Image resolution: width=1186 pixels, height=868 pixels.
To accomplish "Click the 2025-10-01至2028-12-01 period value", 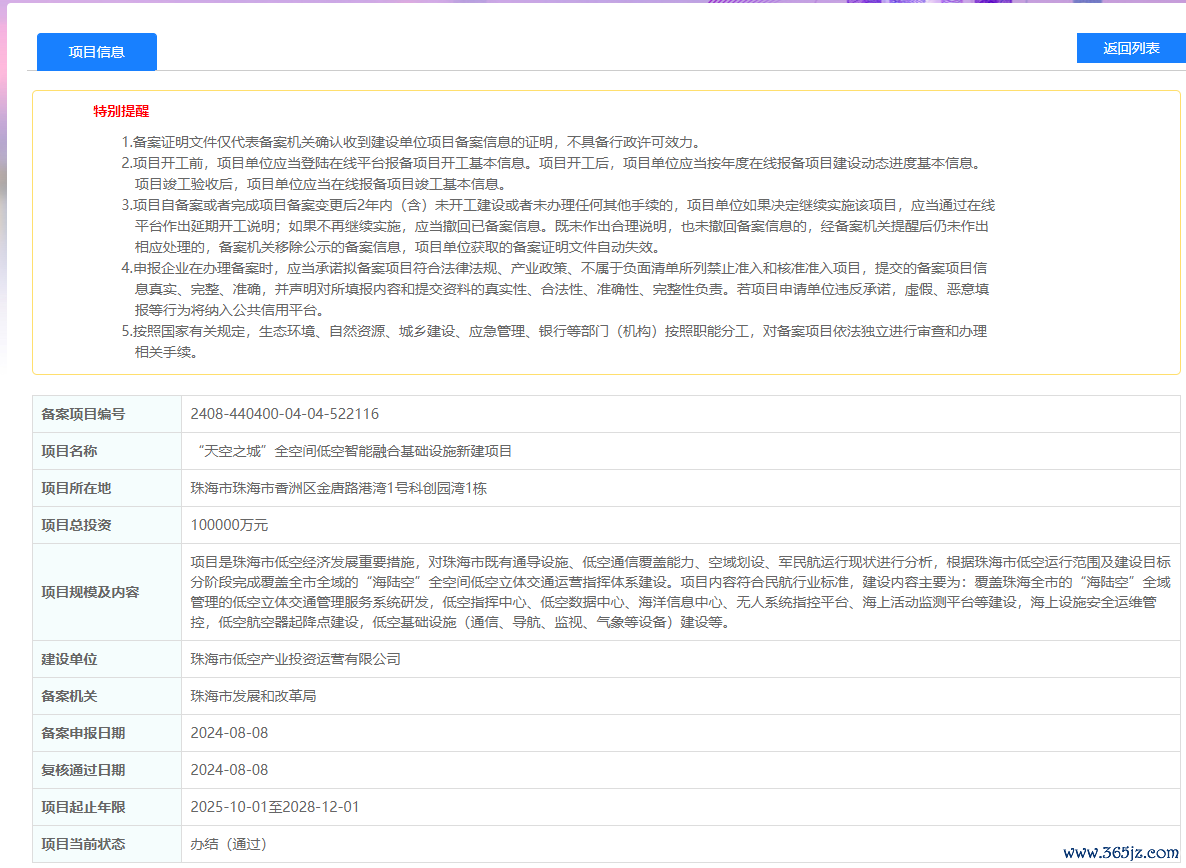I will click(275, 807).
